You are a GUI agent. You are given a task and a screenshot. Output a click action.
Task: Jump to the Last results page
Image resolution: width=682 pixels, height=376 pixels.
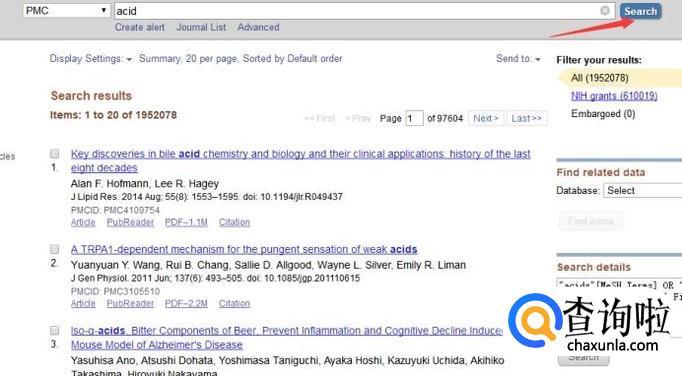coord(527,118)
